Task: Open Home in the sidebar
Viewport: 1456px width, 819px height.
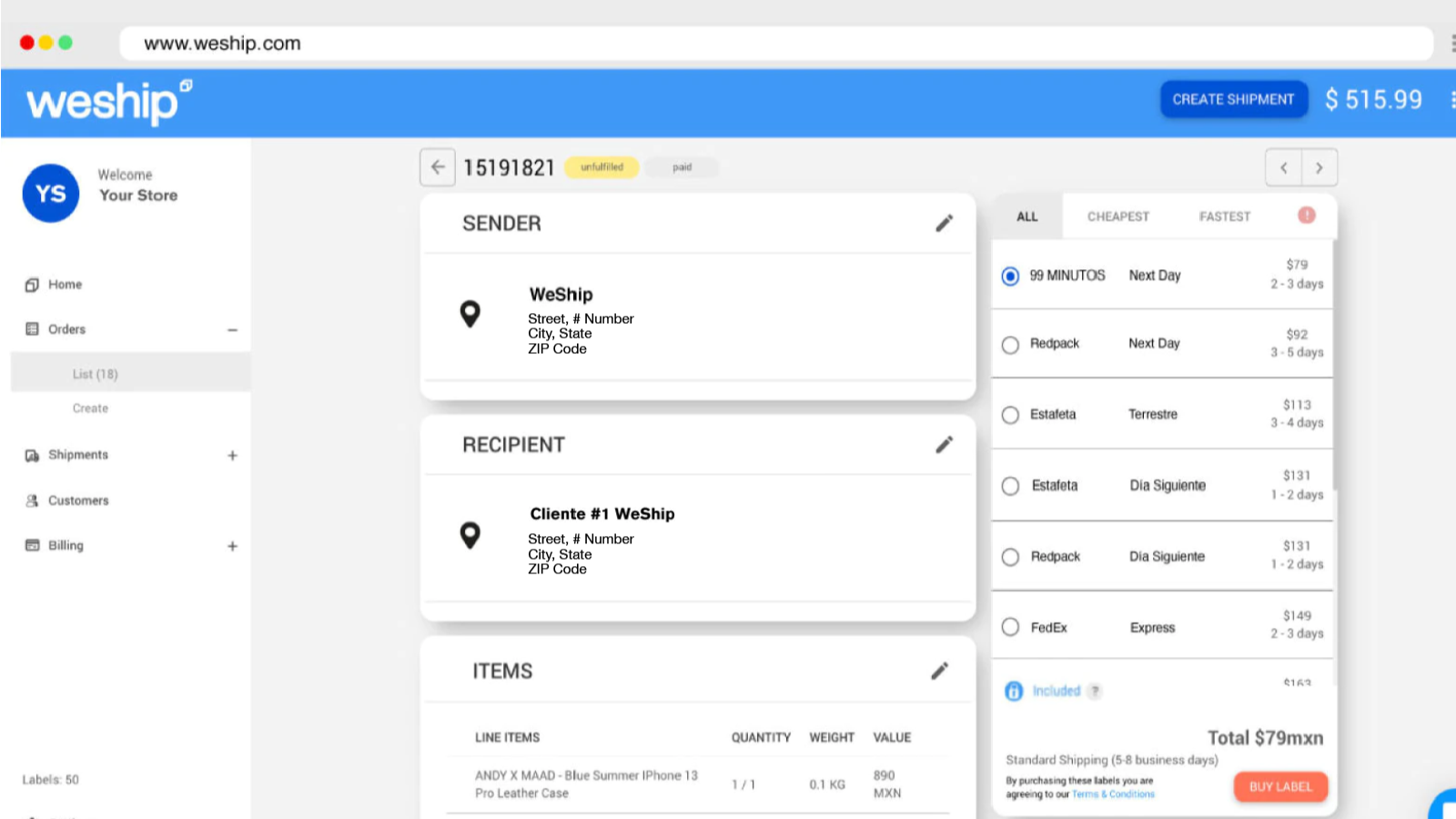Action: tap(65, 285)
